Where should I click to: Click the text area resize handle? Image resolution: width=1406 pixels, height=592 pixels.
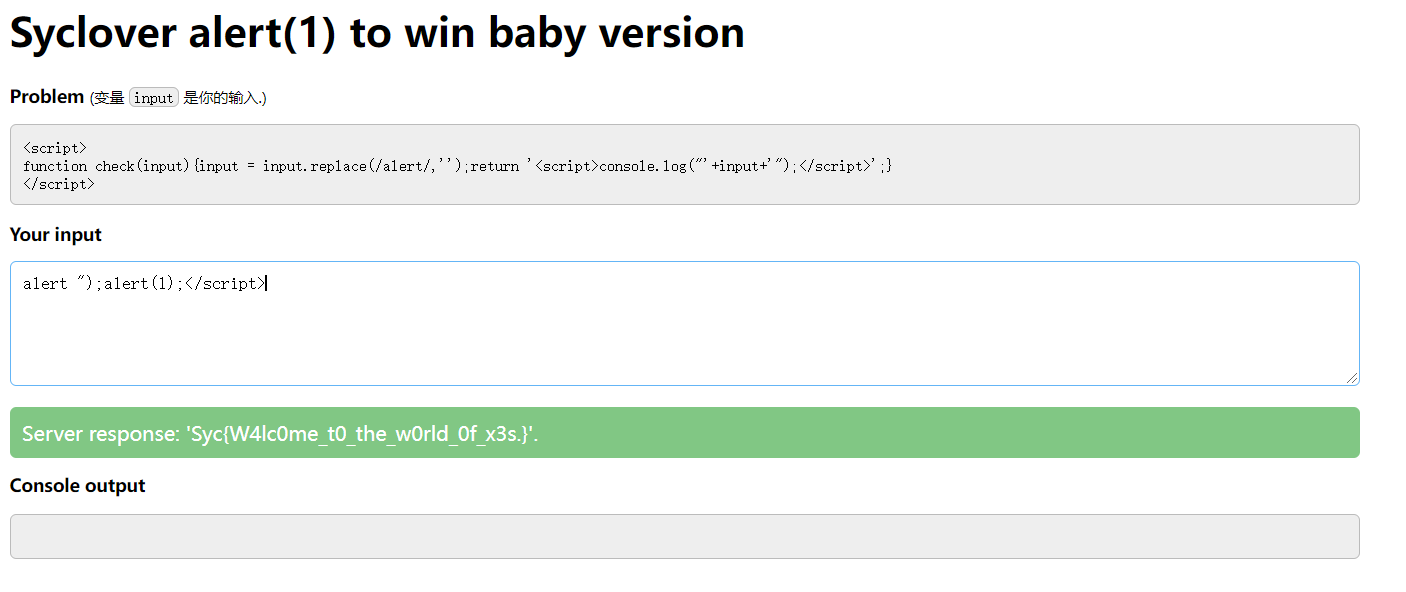[x=1352, y=378]
